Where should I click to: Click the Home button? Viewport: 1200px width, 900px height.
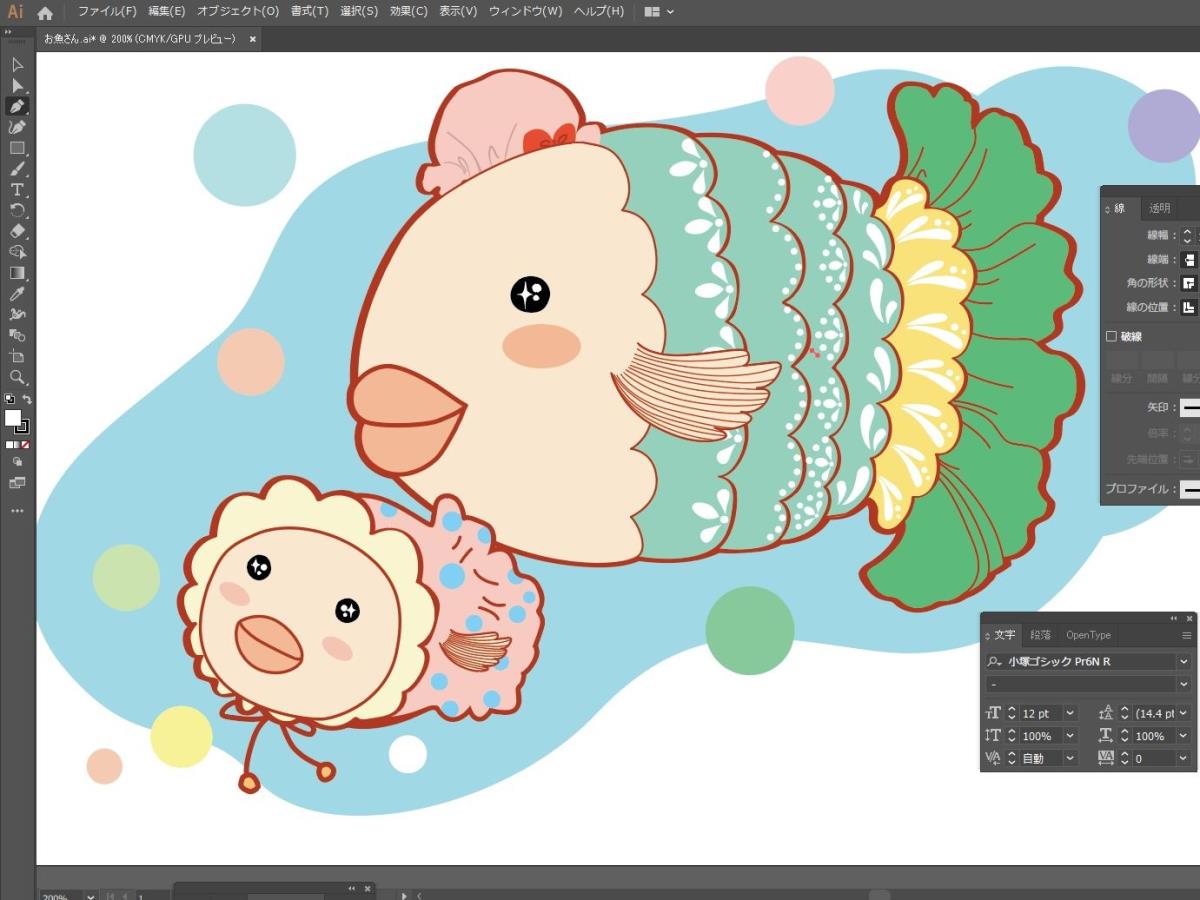45,13
